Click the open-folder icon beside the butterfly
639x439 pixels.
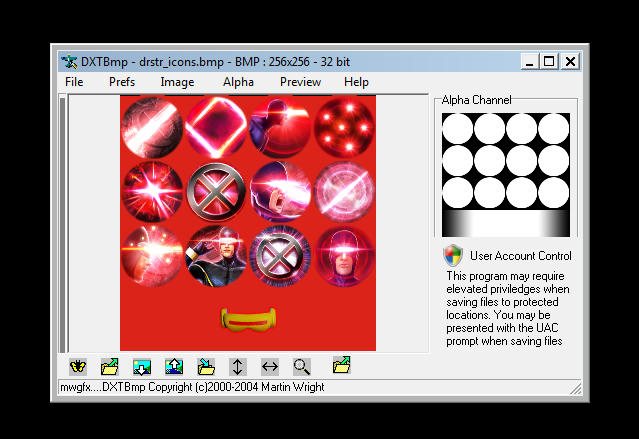pyautogui.click(x=110, y=366)
